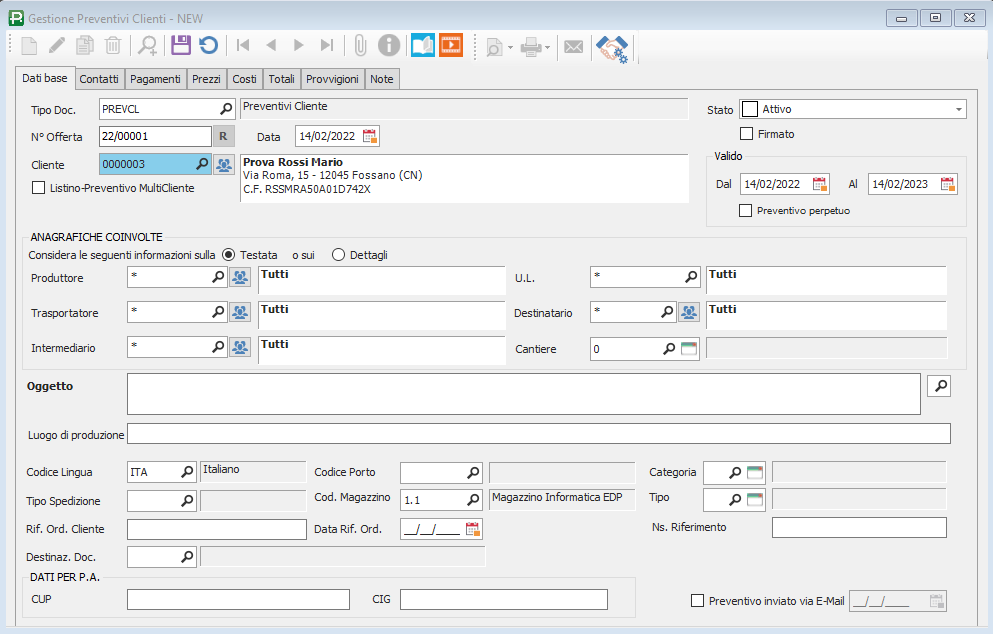Check Listino-Preventivo MultiCliente option
The image size is (993, 634).
(39, 187)
